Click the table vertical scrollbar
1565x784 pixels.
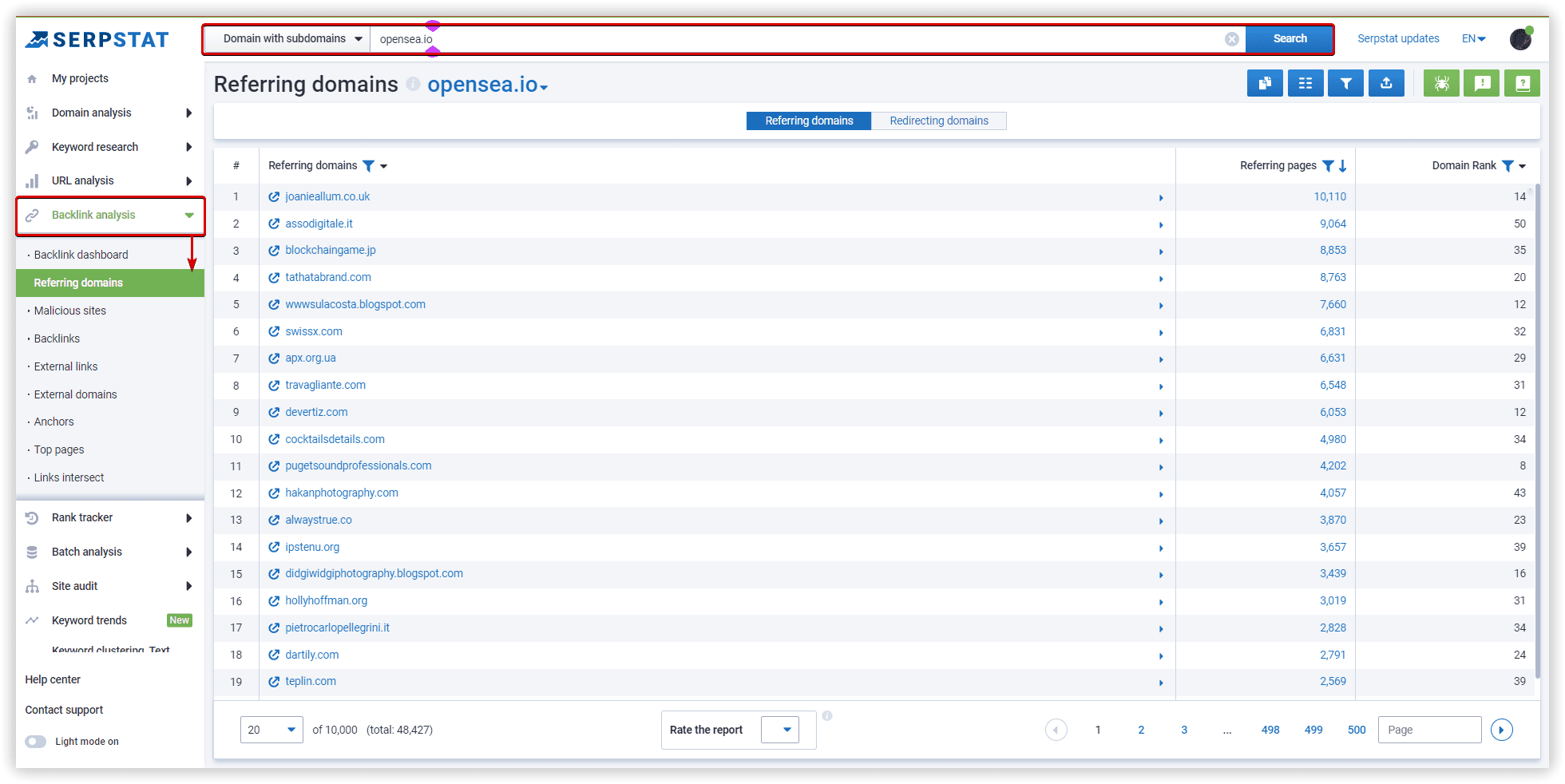point(1538,431)
